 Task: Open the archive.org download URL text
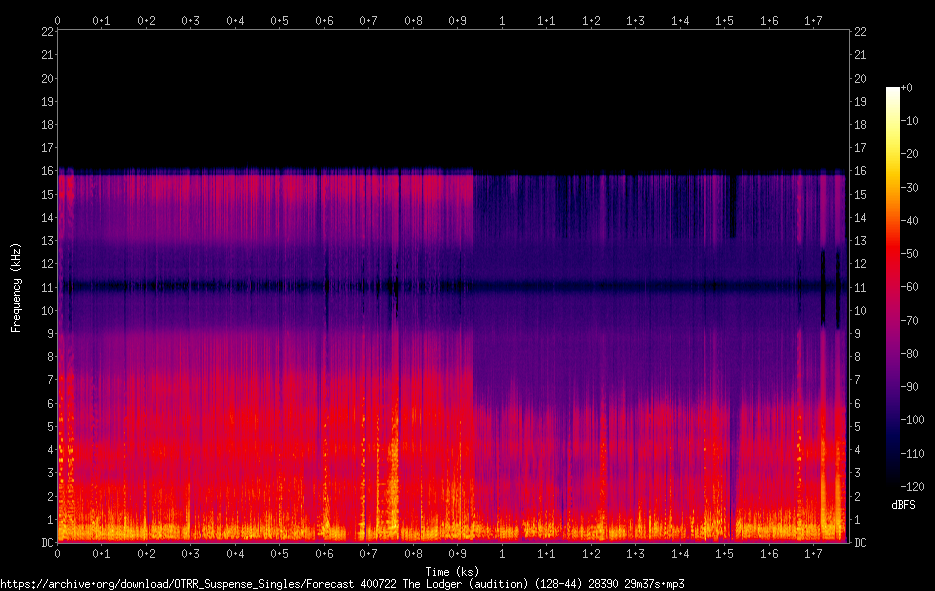coord(342,584)
